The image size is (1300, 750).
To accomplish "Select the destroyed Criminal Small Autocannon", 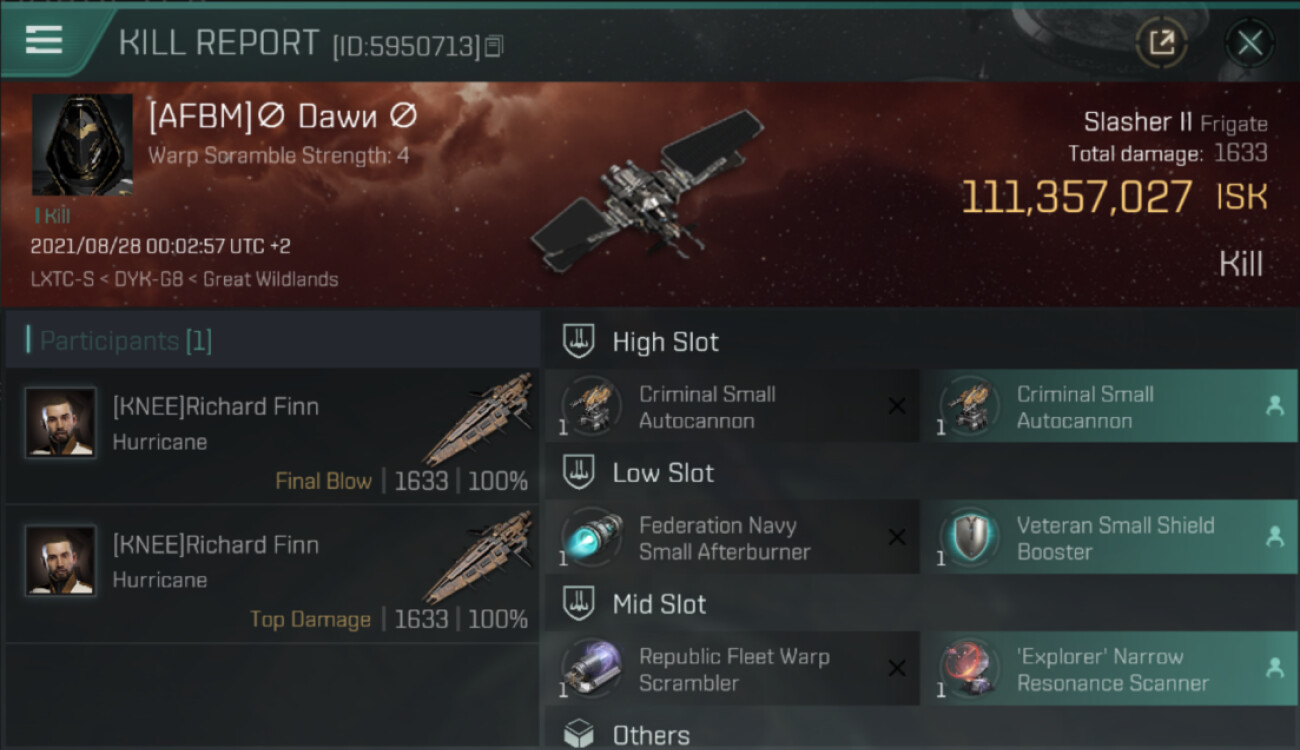I will pos(732,407).
